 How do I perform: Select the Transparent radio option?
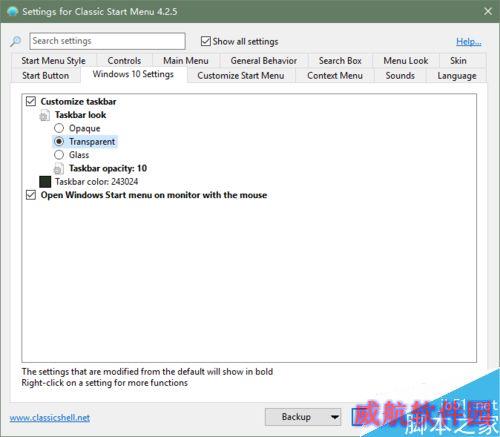59,141
